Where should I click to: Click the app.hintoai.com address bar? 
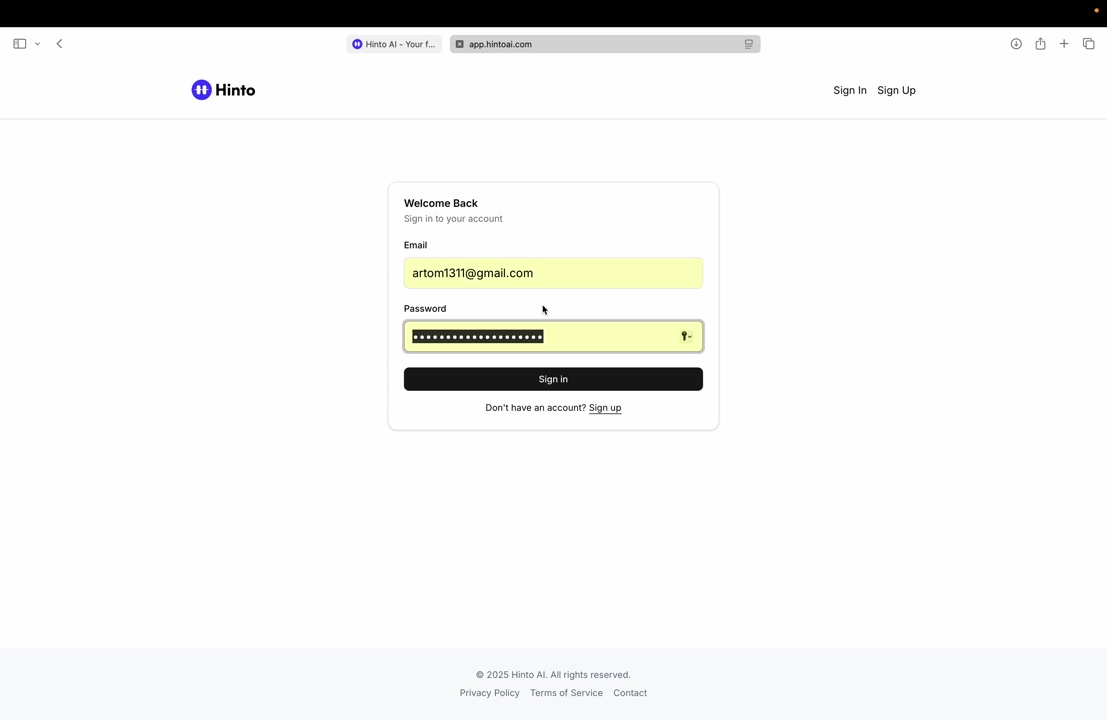(x=600, y=44)
